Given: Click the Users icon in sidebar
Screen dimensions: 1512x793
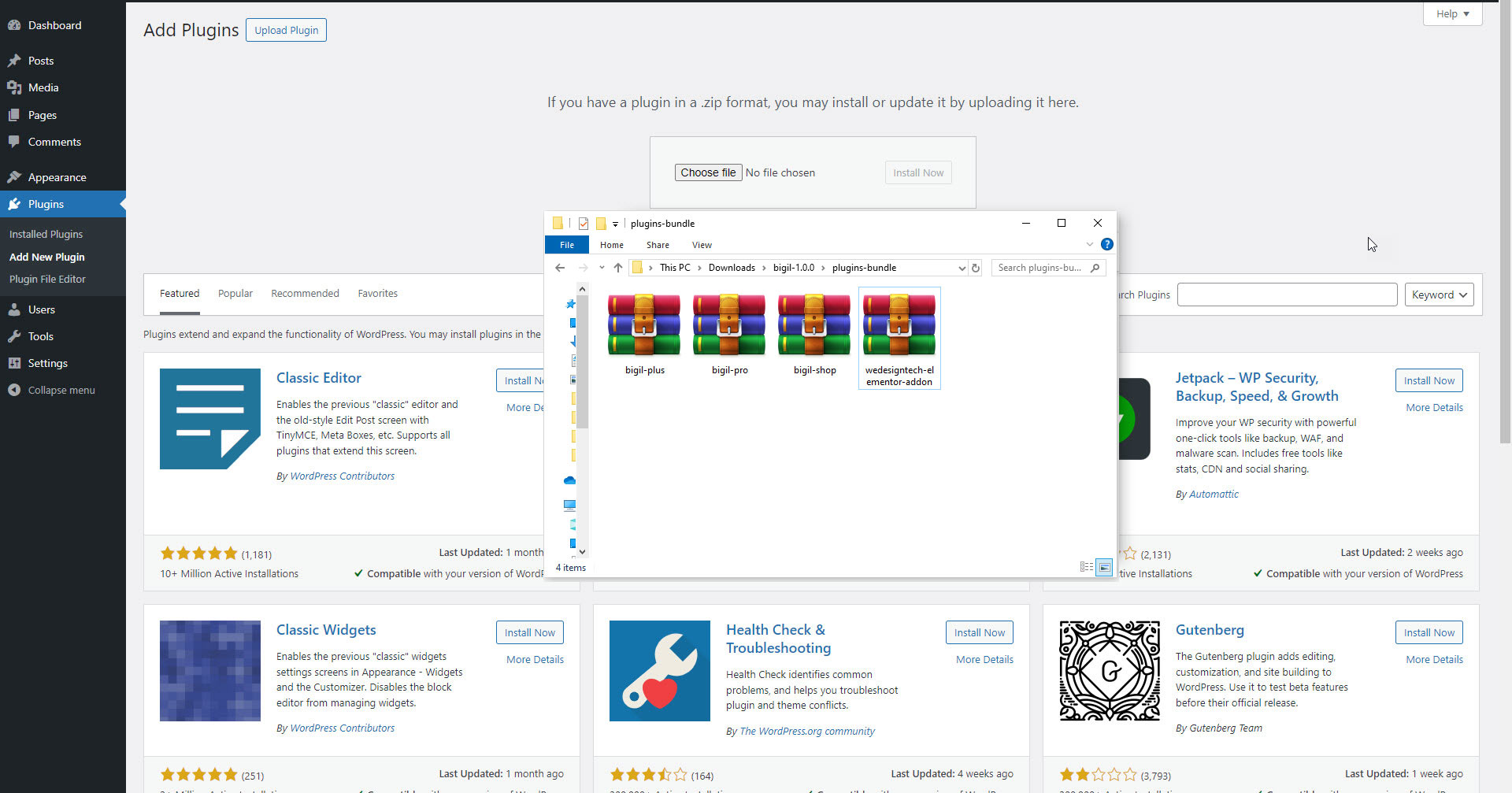Looking at the screenshot, I should (14, 309).
